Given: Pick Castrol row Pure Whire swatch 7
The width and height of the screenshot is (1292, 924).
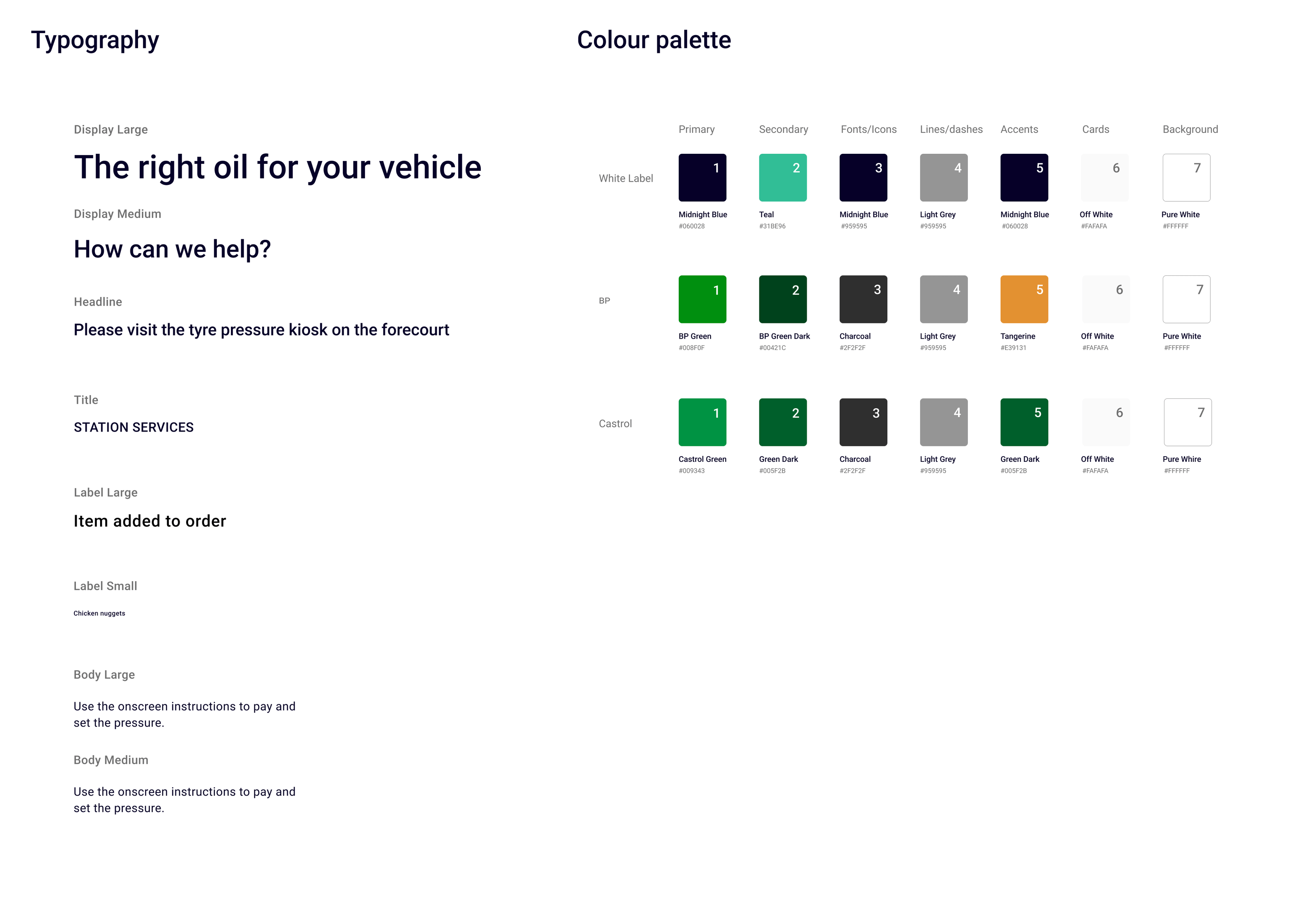Looking at the screenshot, I should 1187,422.
